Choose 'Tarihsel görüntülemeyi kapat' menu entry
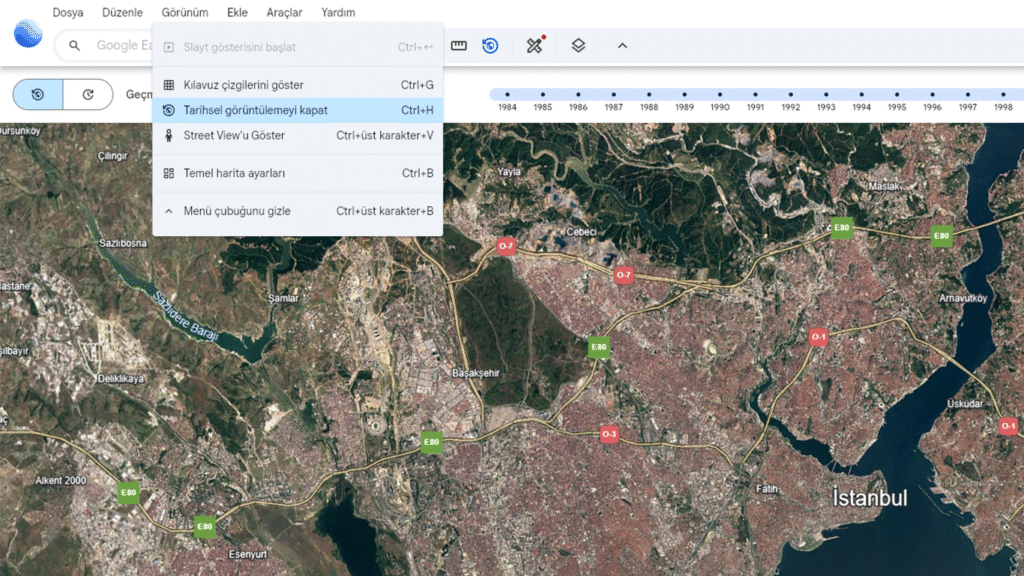This screenshot has height=576, width=1024. point(255,110)
